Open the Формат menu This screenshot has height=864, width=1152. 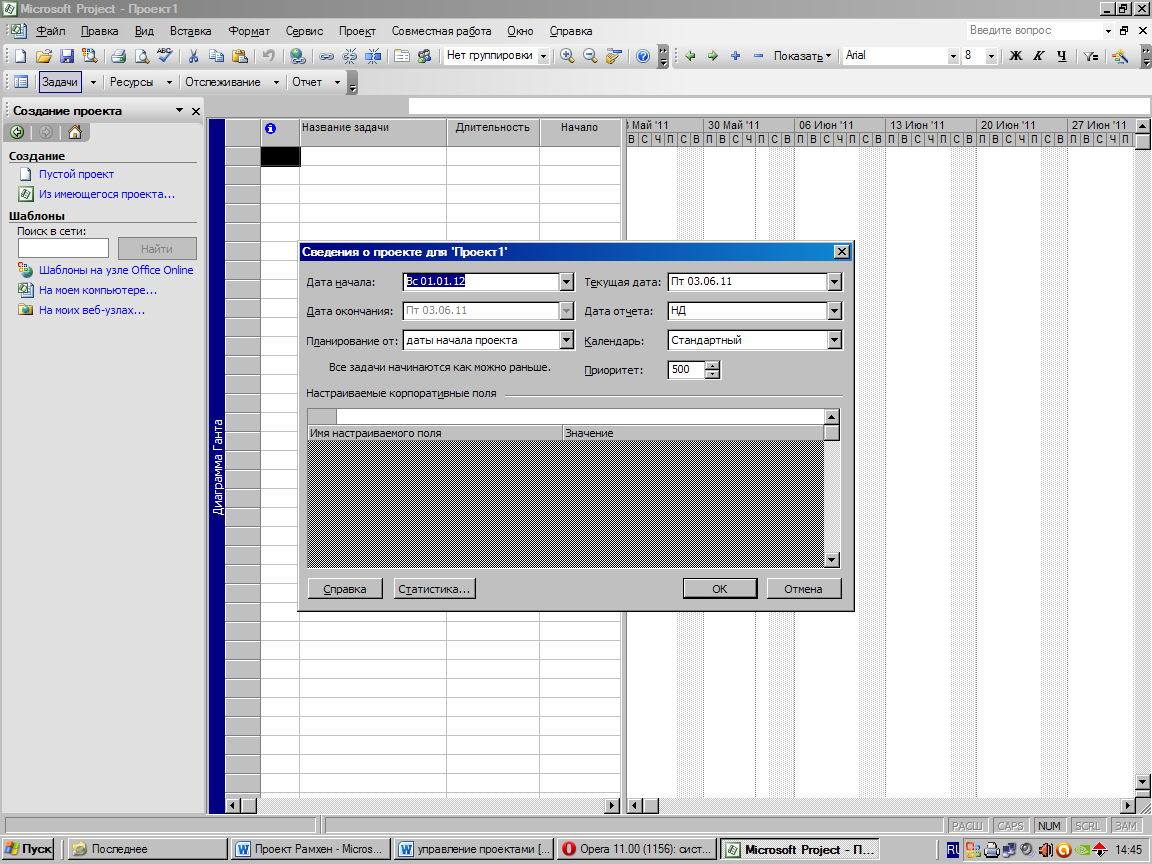click(249, 31)
